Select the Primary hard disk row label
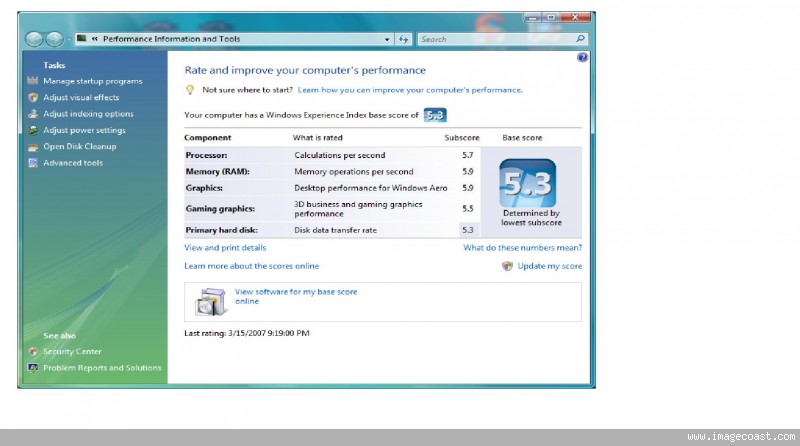 (x=221, y=230)
